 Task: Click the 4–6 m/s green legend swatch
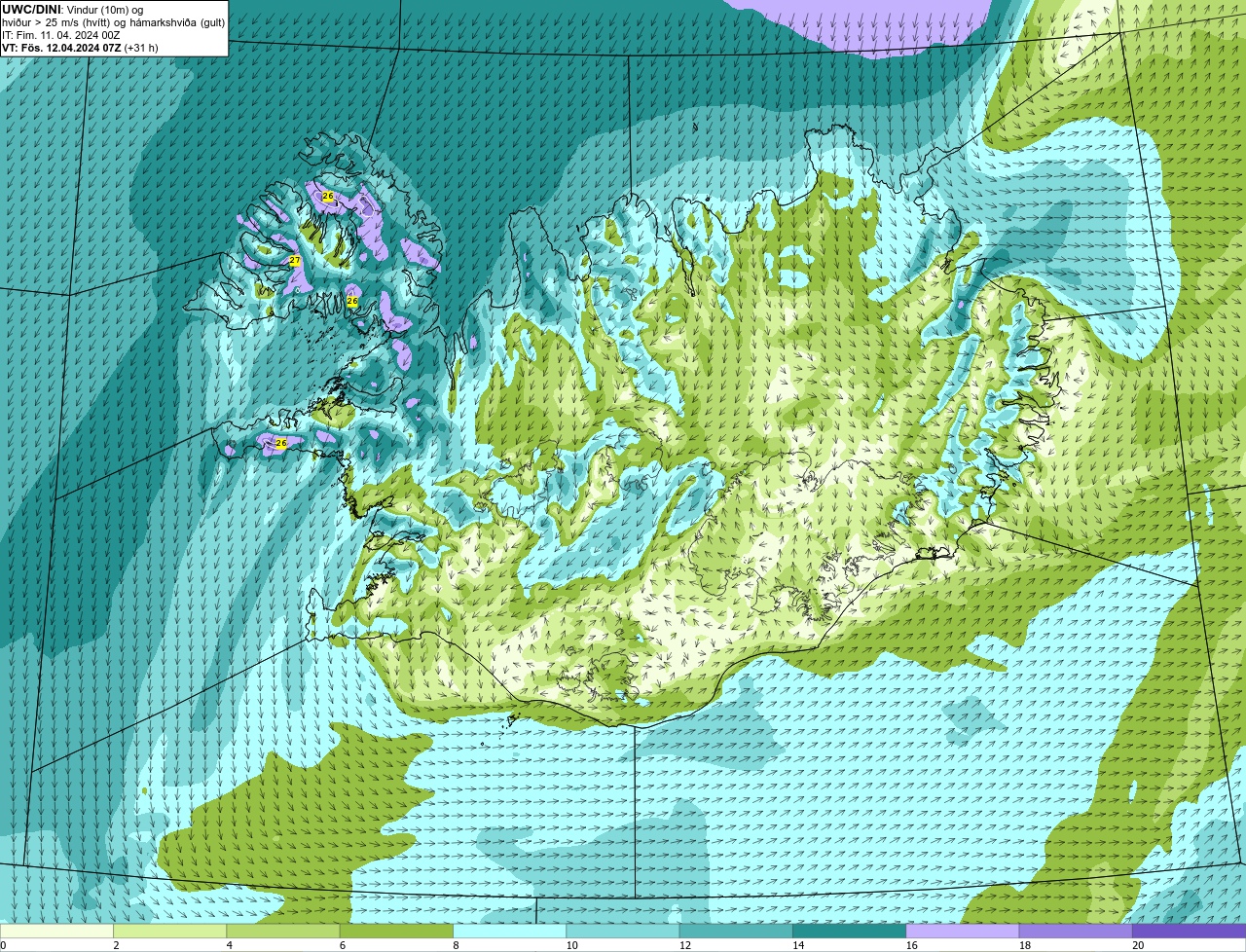(x=283, y=931)
